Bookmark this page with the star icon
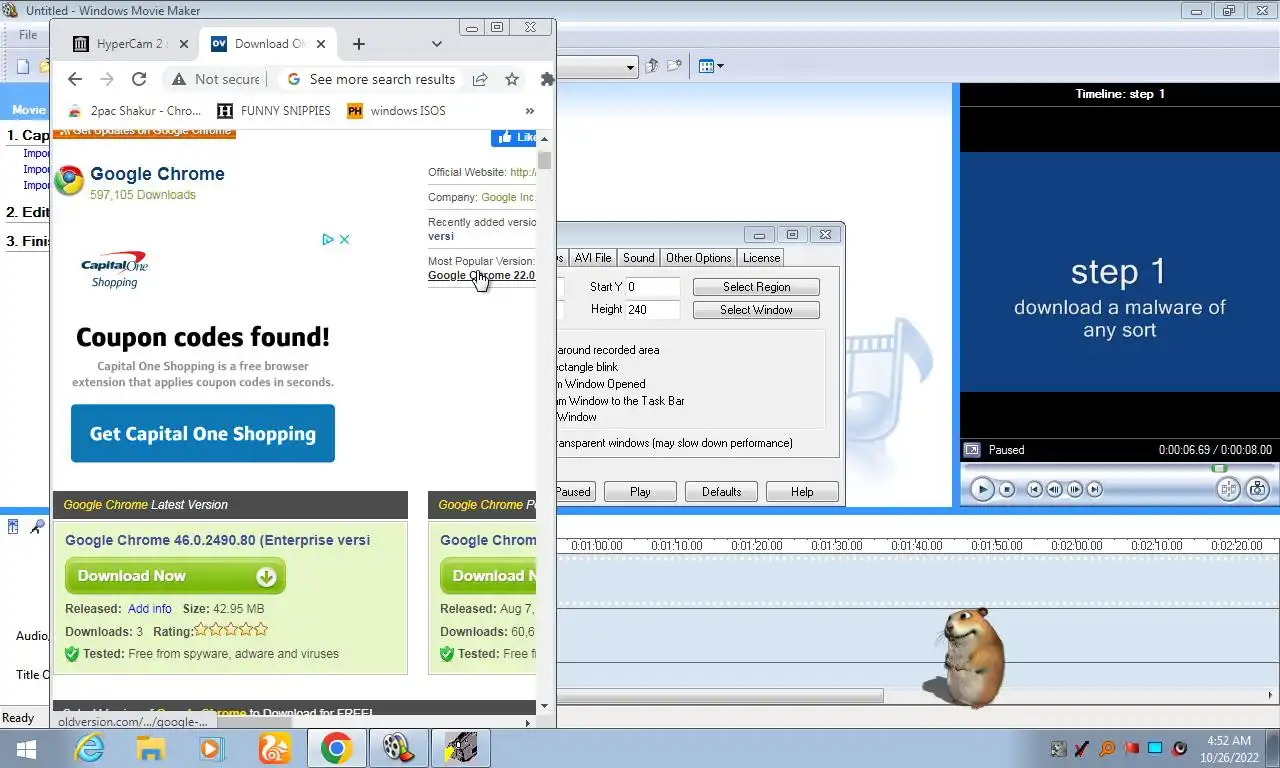This screenshot has width=1280, height=768. click(512, 79)
